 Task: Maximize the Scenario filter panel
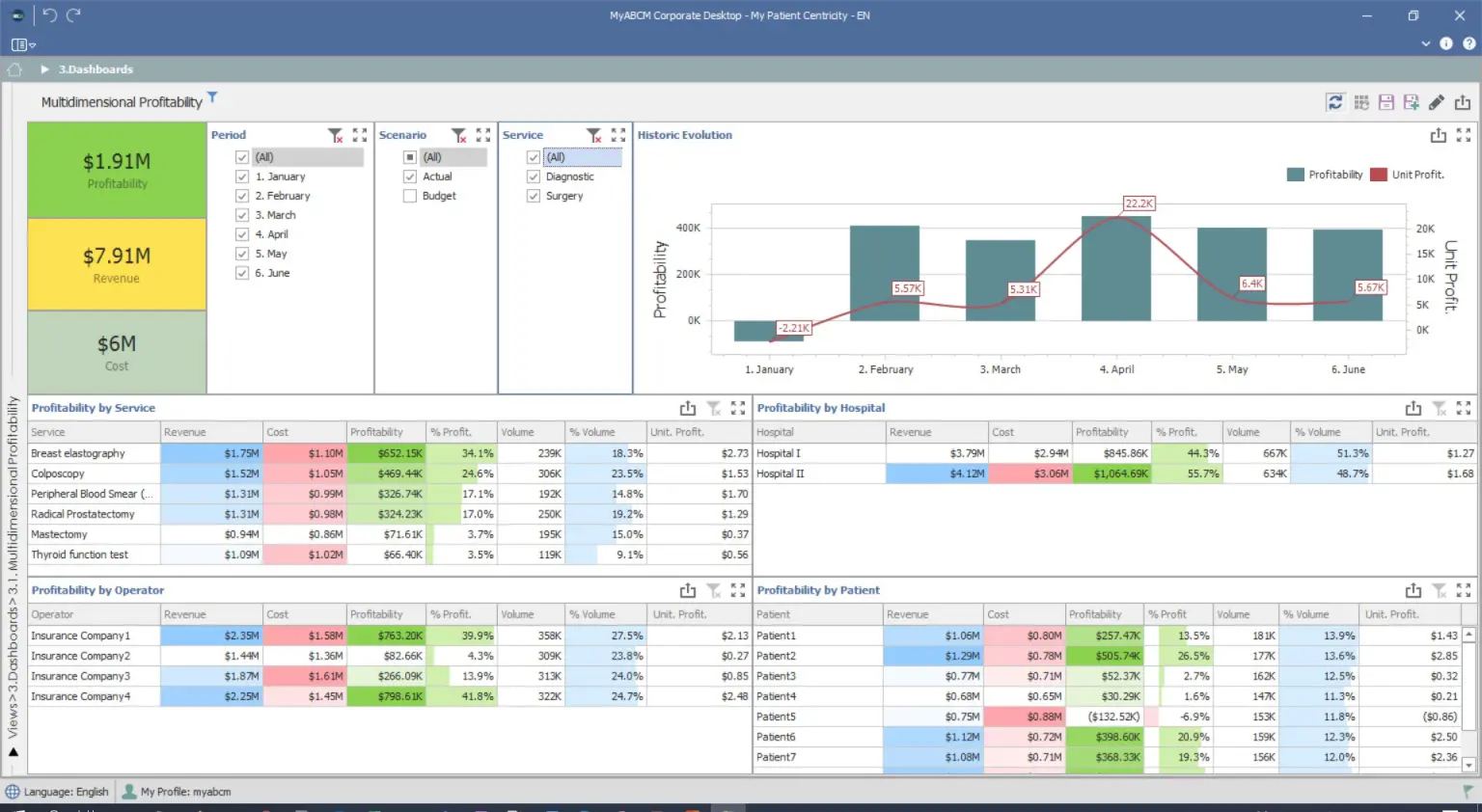tap(483, 135)
